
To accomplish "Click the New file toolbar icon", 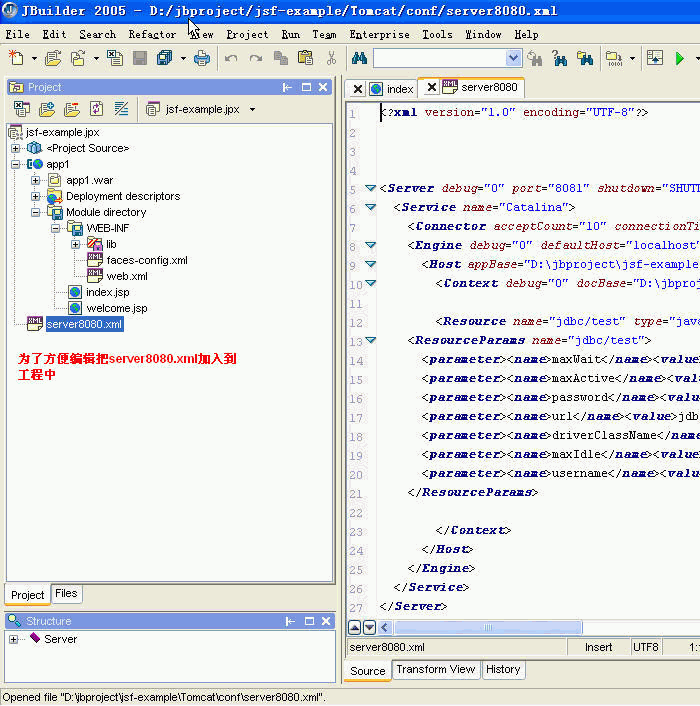I will tap(17, 58).
